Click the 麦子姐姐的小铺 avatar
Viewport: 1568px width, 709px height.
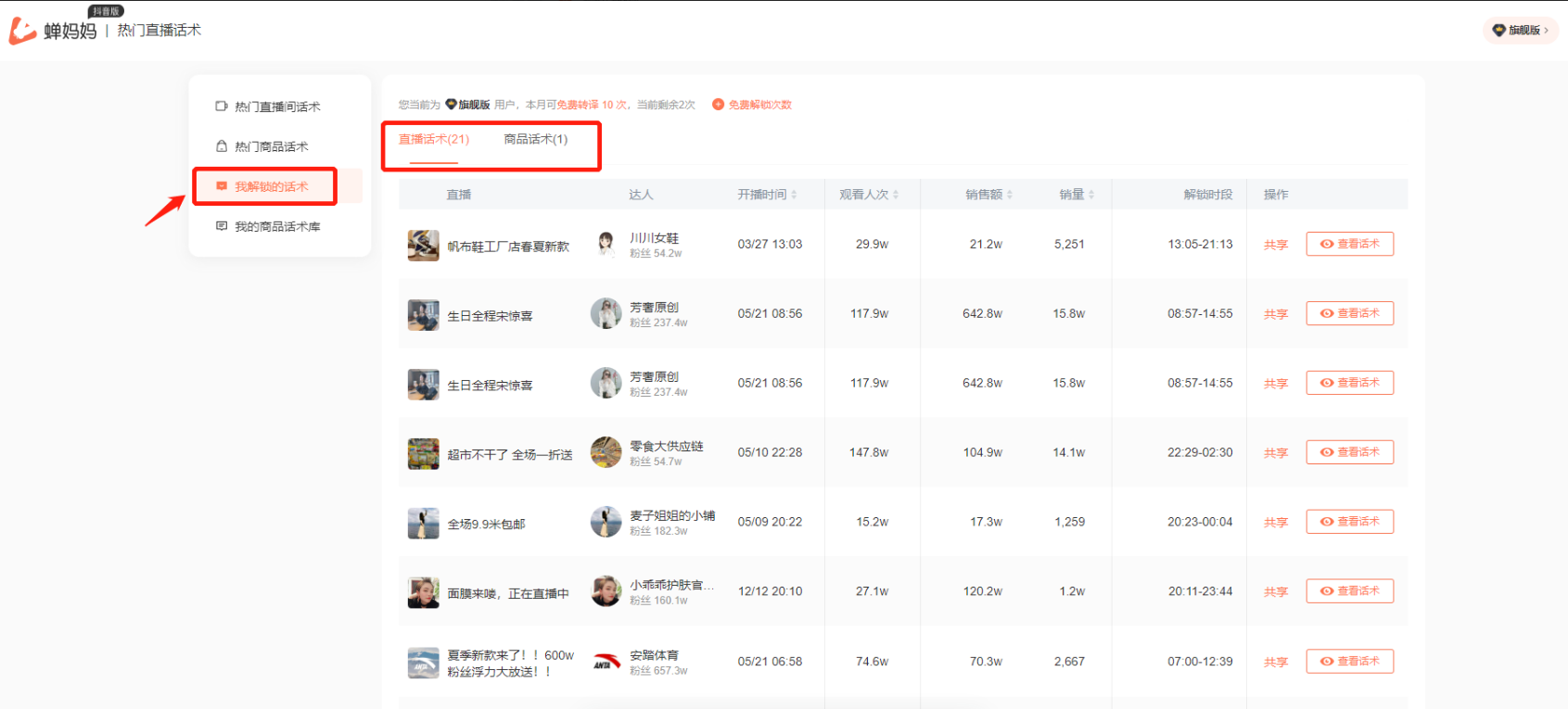[606, 522]
